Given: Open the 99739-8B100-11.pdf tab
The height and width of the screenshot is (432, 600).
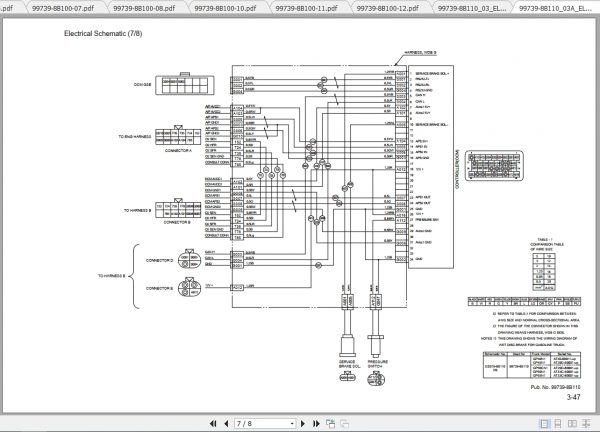Looking at the screenshot, I should pos(306,8).
